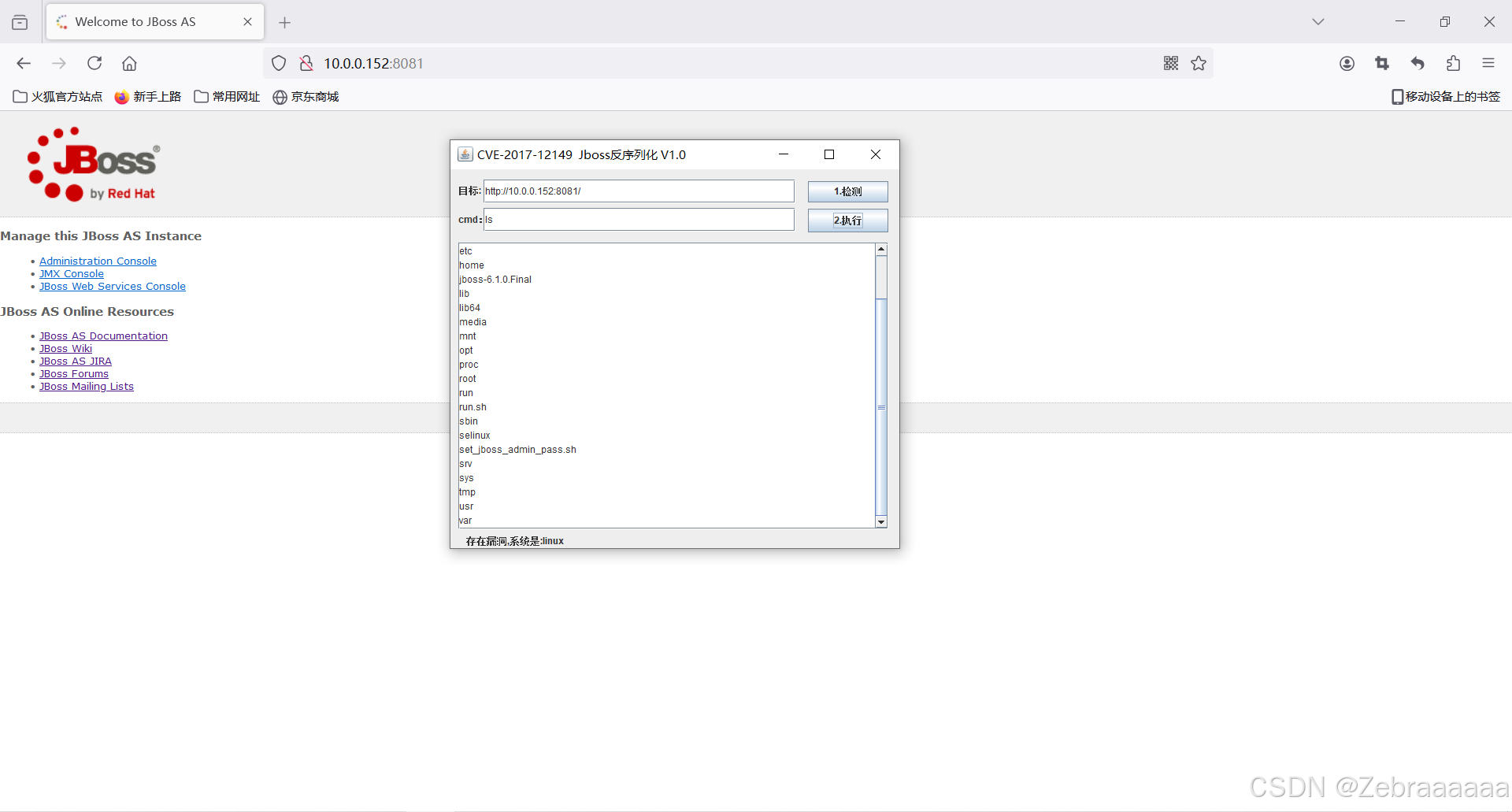Click the lib64 output line
This screenshot has height=812, width=1512.
tap(469, 308)
